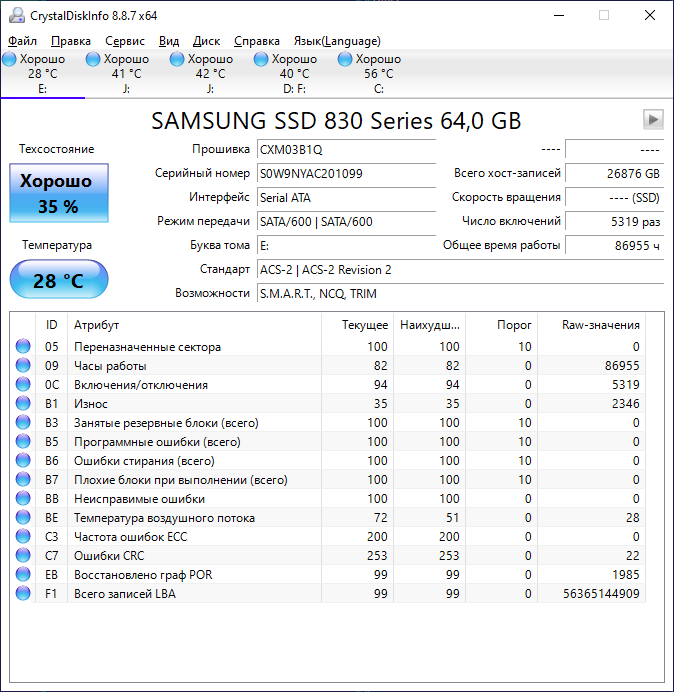Open the Диск menu

(x=207, y=41)
